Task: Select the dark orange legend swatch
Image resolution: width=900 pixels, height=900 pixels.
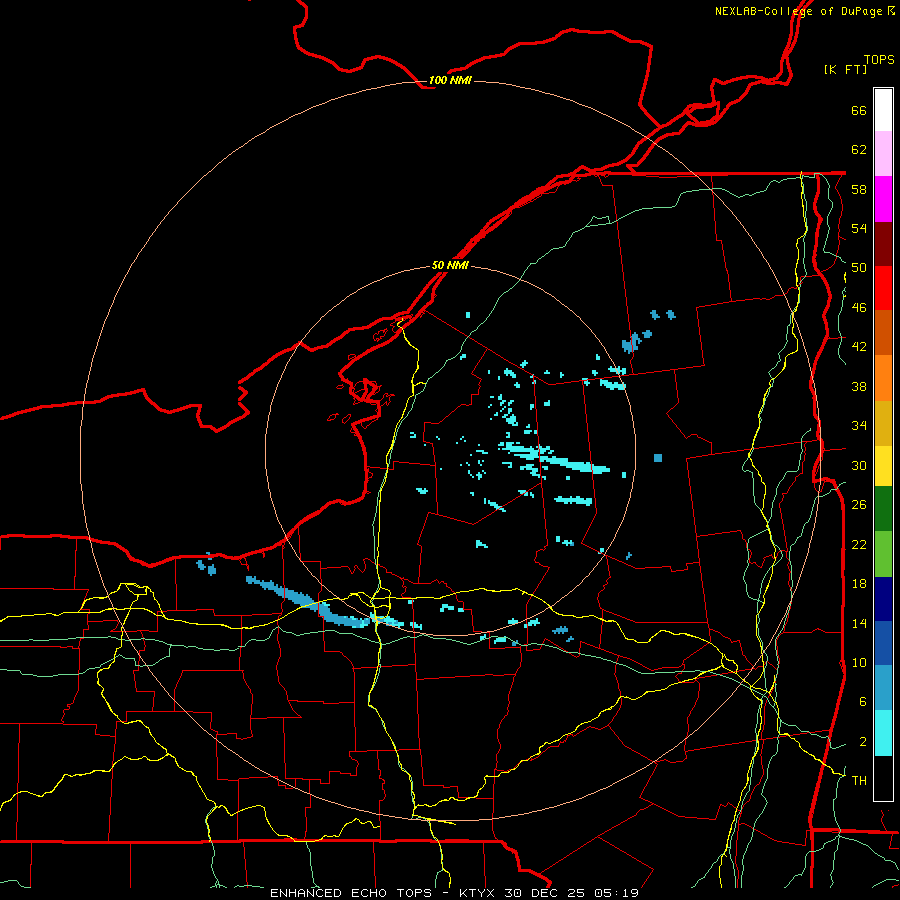Action: coord(883,332)
